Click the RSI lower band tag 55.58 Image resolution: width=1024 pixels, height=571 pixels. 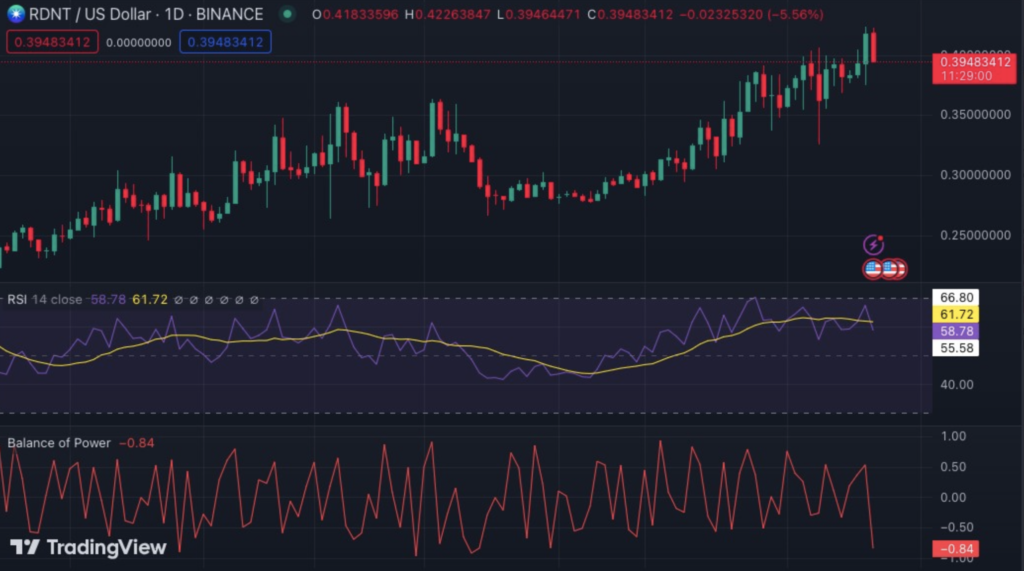955,348
